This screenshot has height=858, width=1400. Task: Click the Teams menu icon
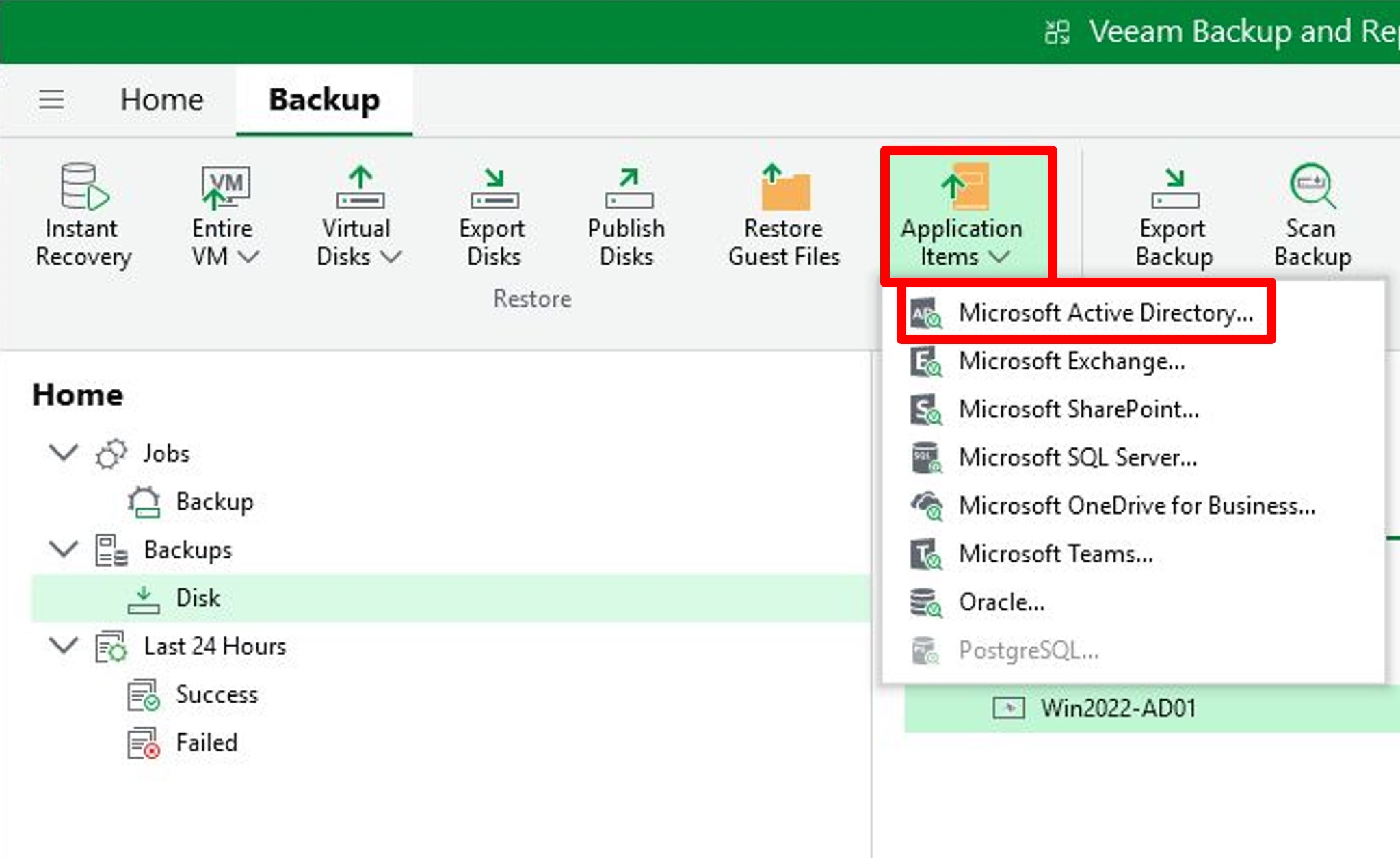click(926, 555)
